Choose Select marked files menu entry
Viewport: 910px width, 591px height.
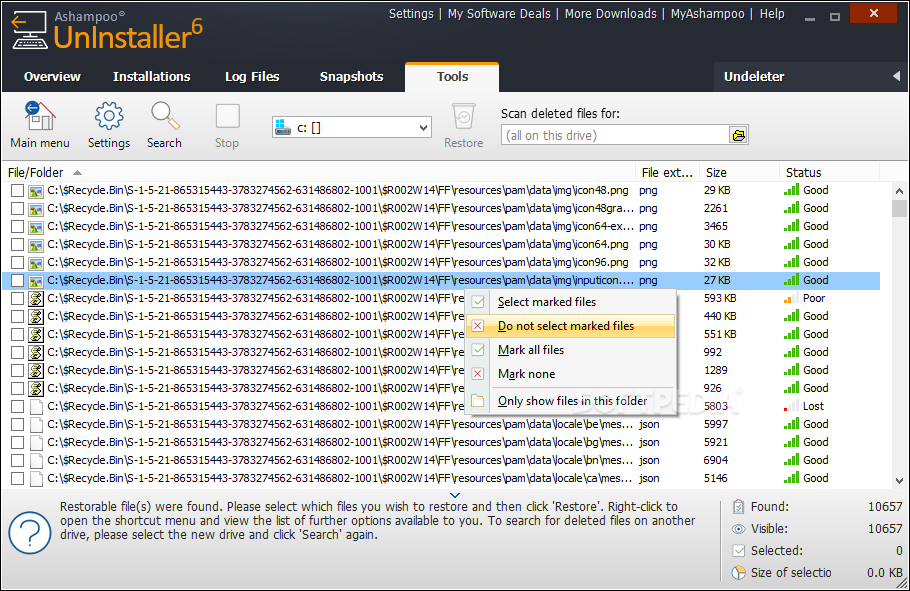click(570, 302)
